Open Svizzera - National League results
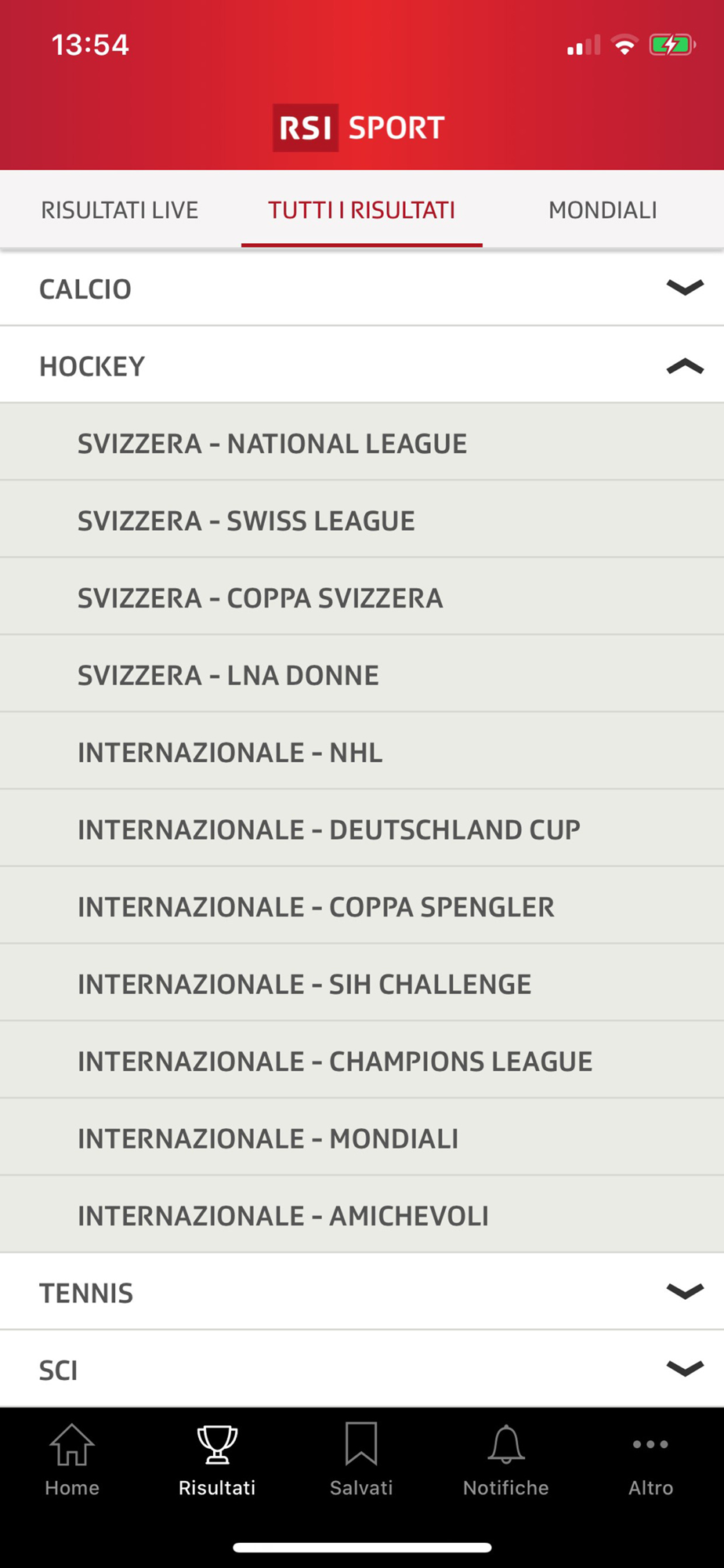724x1568 pixels. point(362,443)
